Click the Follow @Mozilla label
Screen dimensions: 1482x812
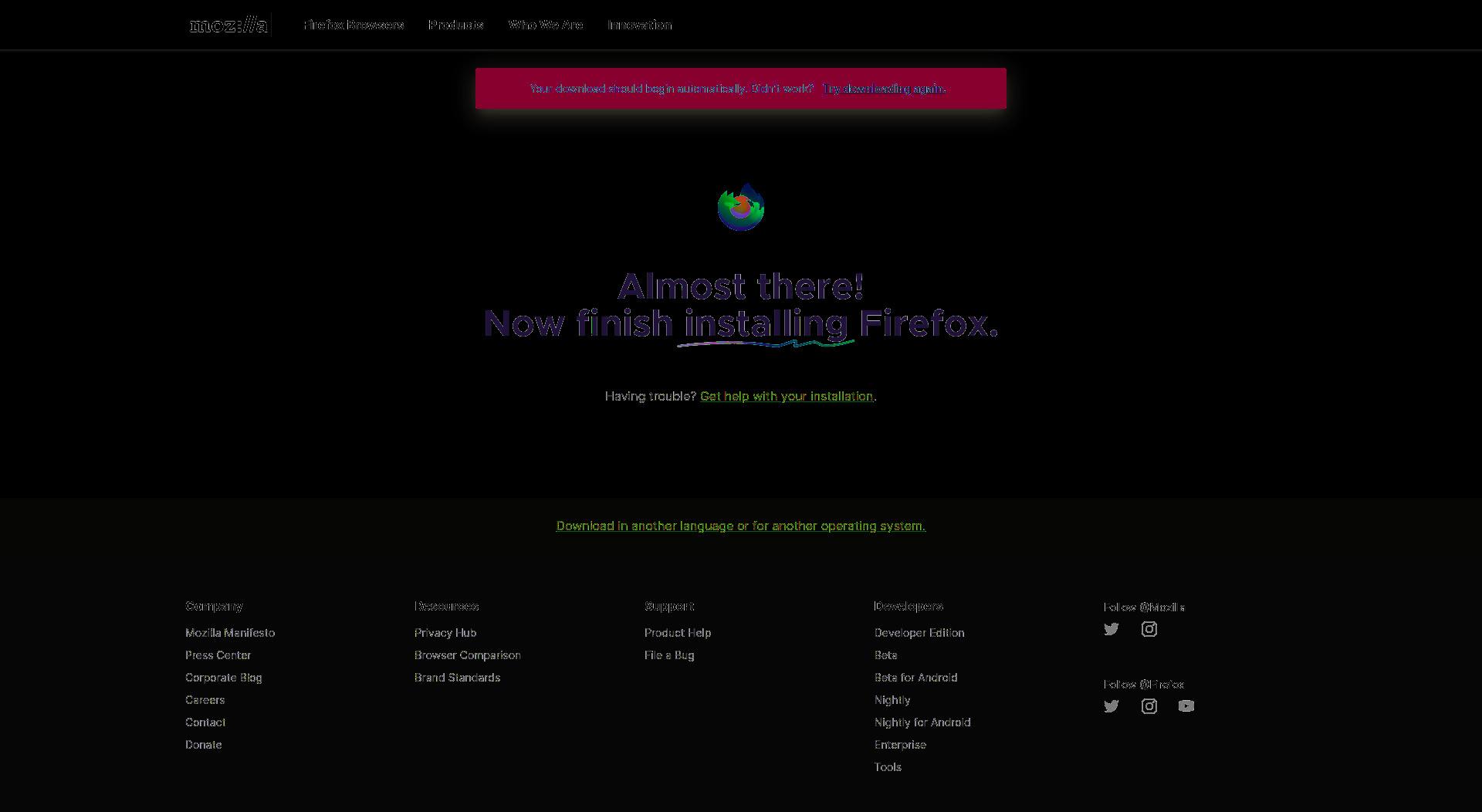pyautogui.click(x=1144, y=607)
